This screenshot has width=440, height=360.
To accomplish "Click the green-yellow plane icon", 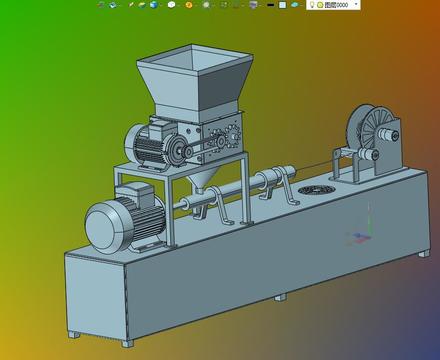I will click(142, 5).
